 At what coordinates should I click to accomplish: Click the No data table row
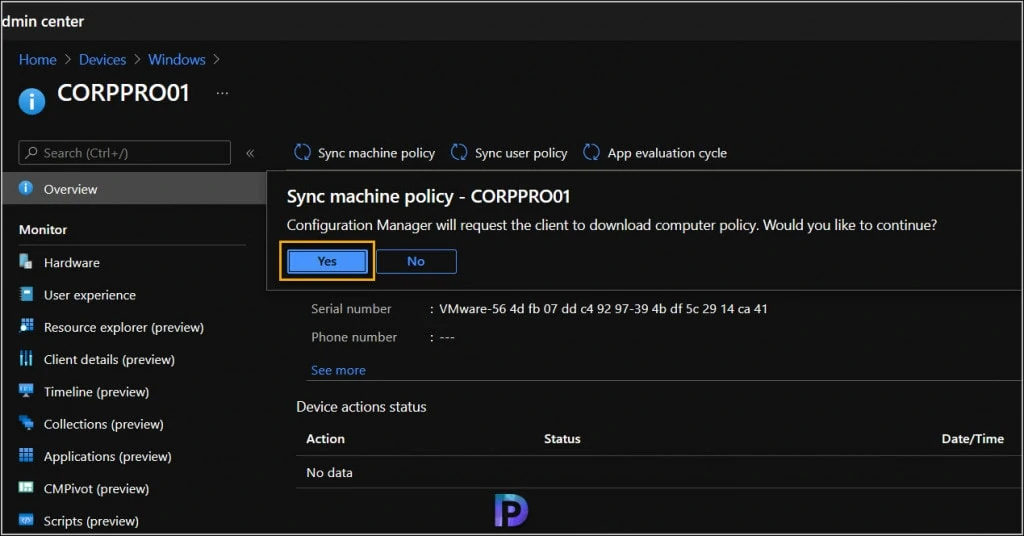pyautogui.click(x=659, y=472)
